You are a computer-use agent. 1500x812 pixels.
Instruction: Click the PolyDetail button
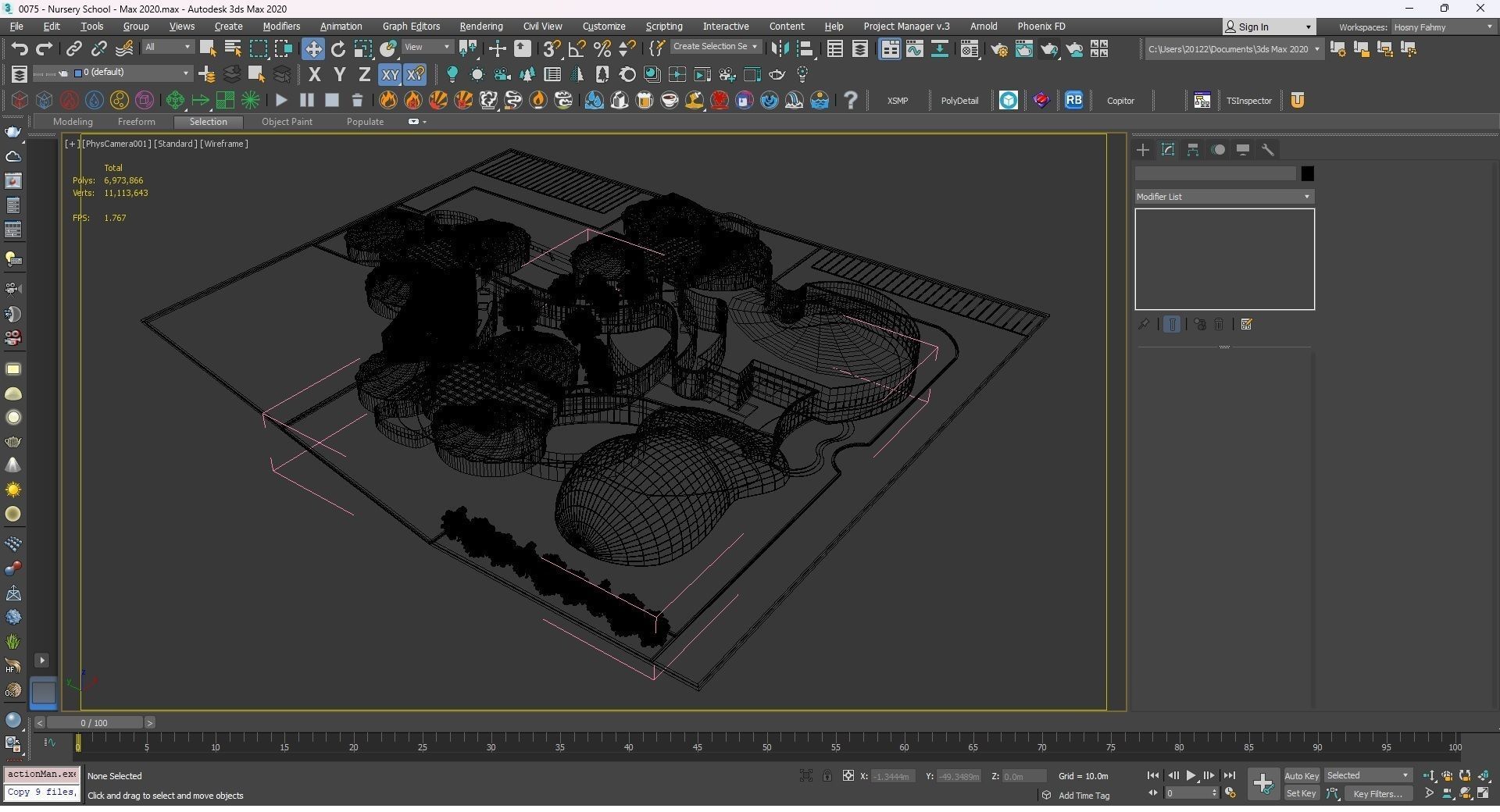pos(959,101)
